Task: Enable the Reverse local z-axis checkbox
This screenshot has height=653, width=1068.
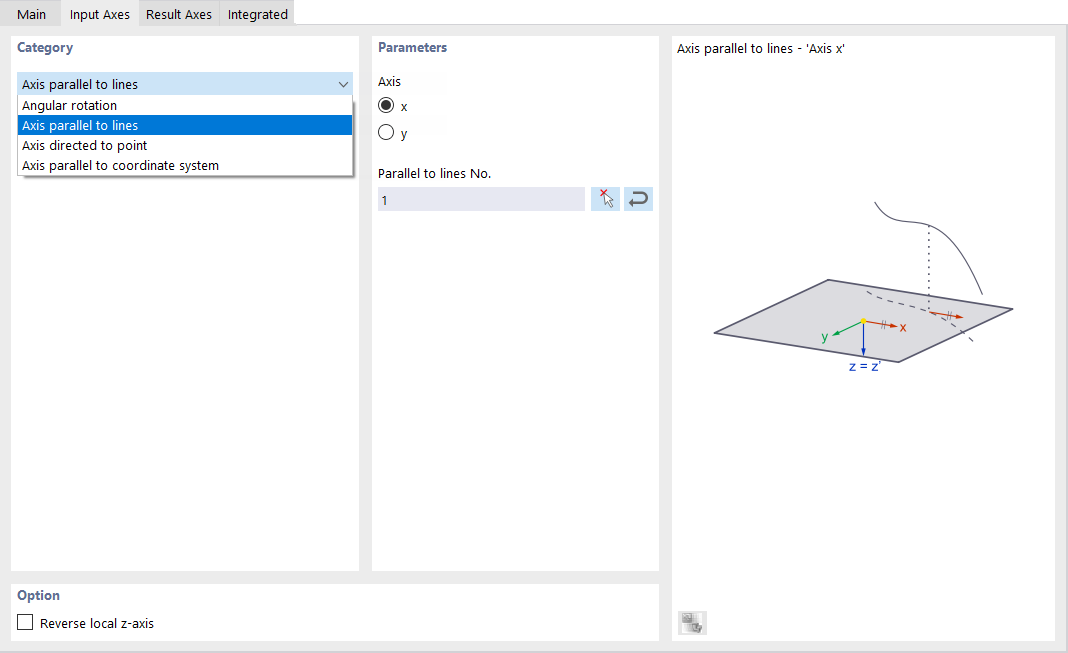Action: point(24,622)
